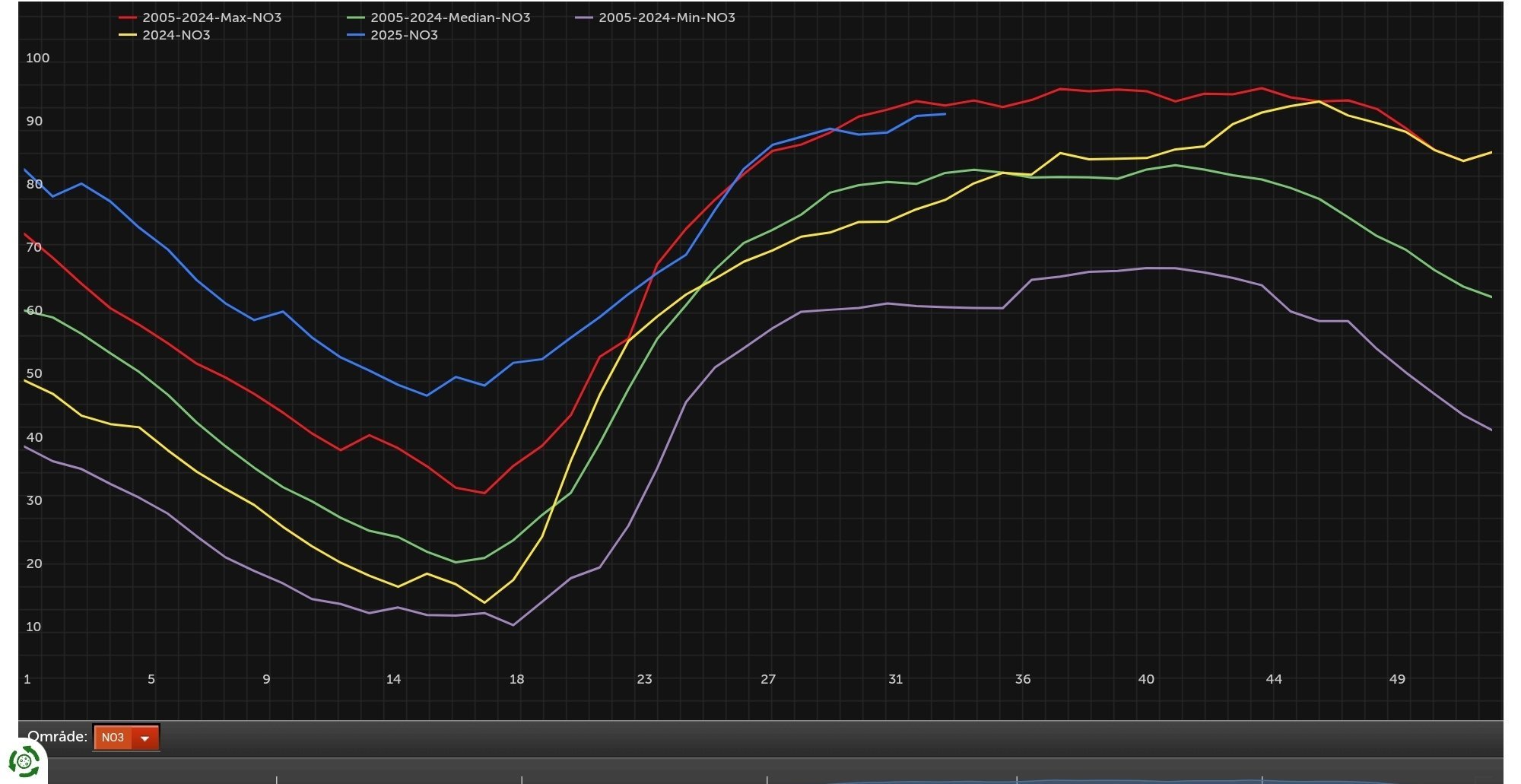Image resolution: width=1521 pixels, height=784 pixels.
Task: Click the green cookie settings icon
Action: (24, 760)
